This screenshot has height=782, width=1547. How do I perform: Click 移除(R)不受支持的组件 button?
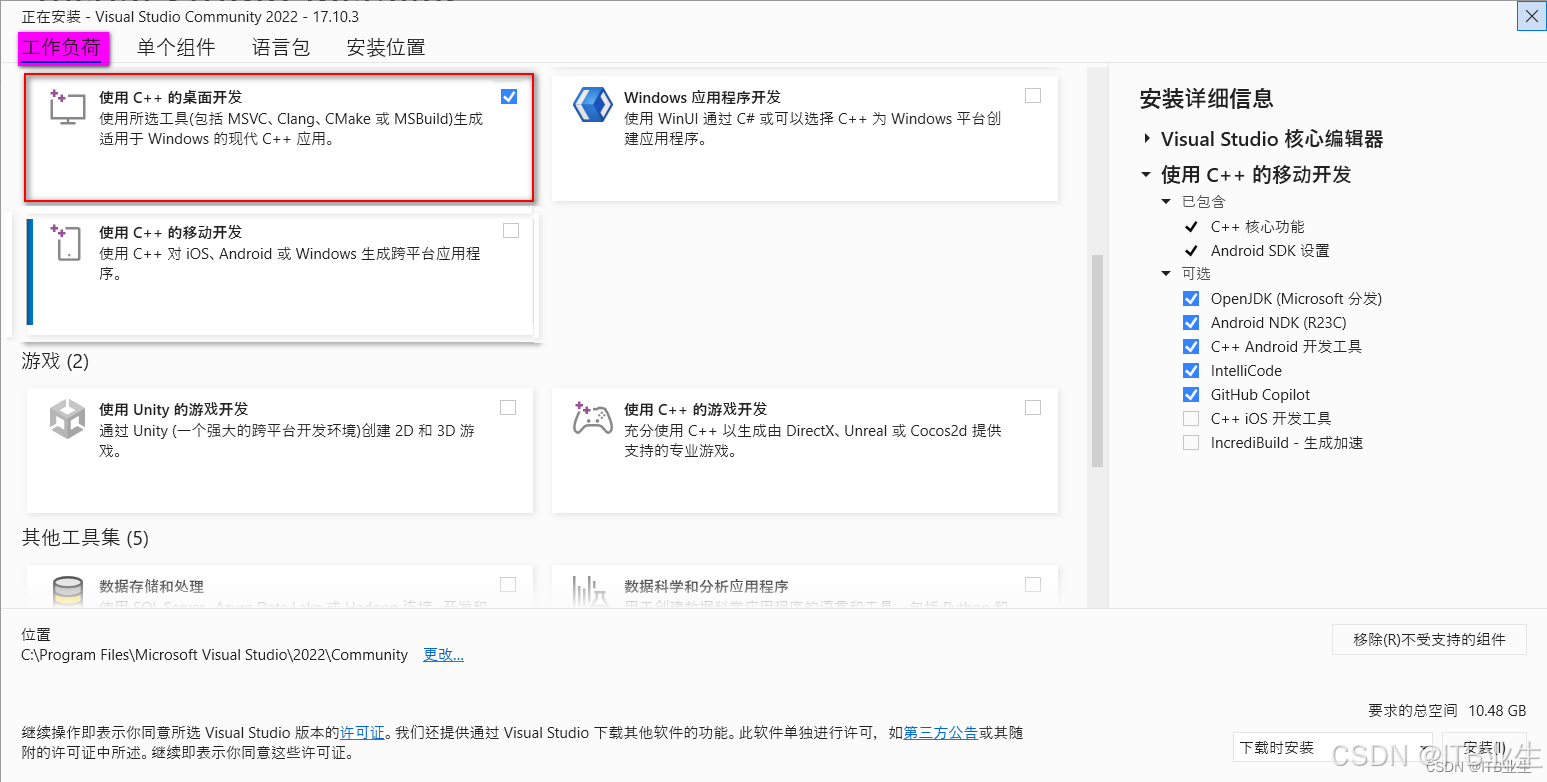click(x=1430, y=640)
